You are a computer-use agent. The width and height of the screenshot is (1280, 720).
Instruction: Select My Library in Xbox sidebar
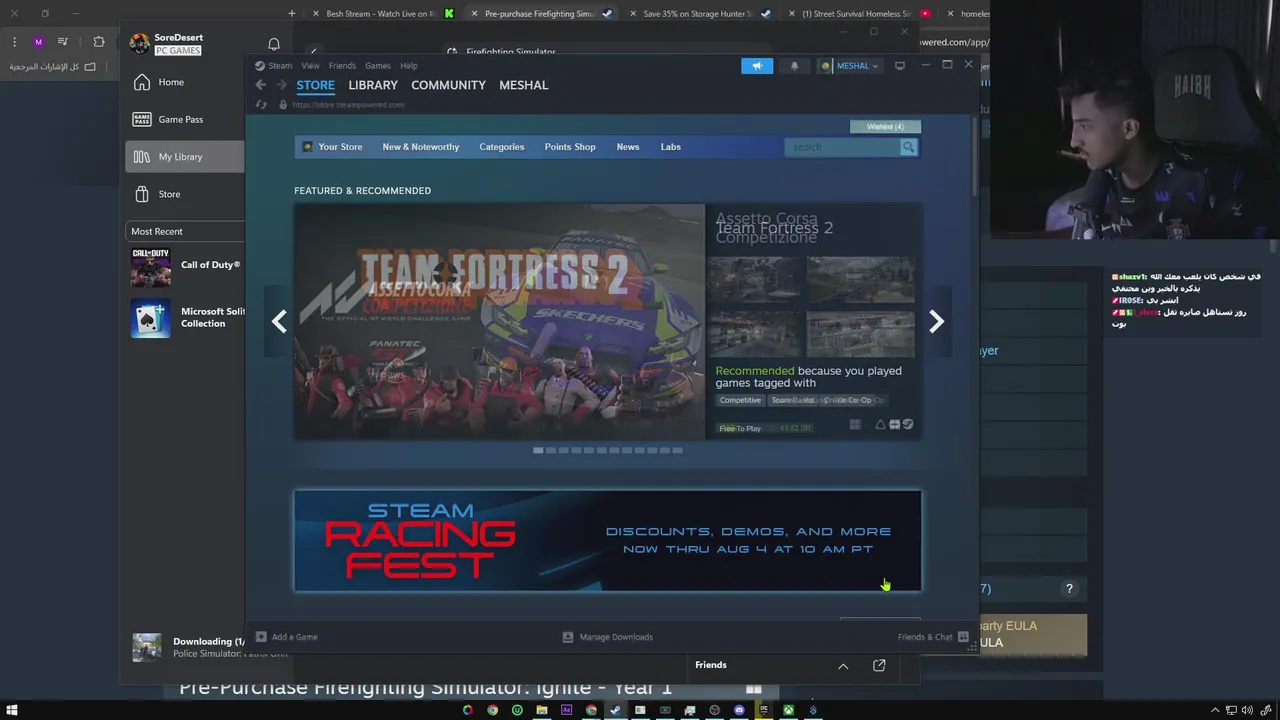click(x=184, y=157)
